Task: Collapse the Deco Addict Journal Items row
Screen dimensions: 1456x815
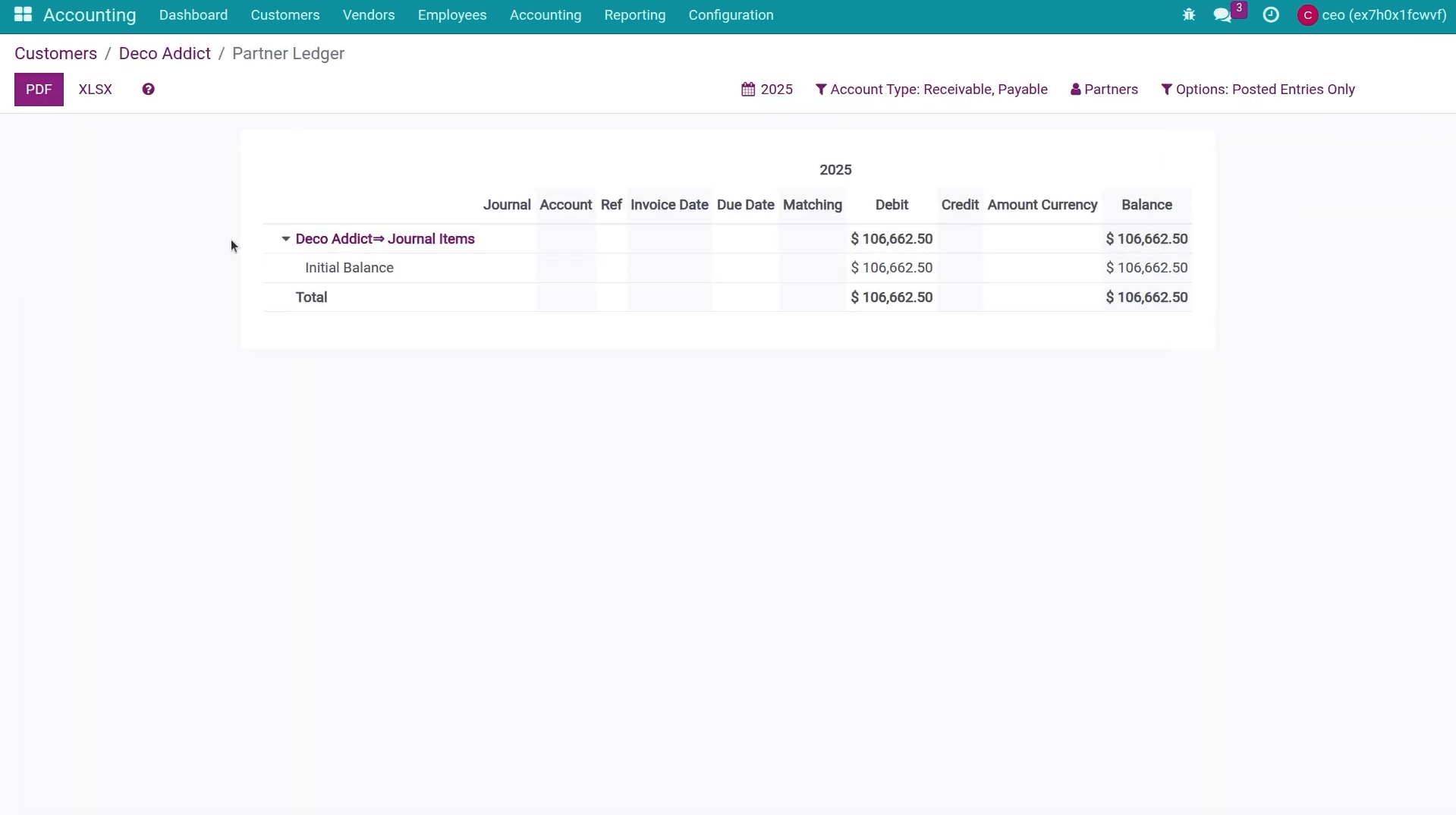Action: coord(285,238)
